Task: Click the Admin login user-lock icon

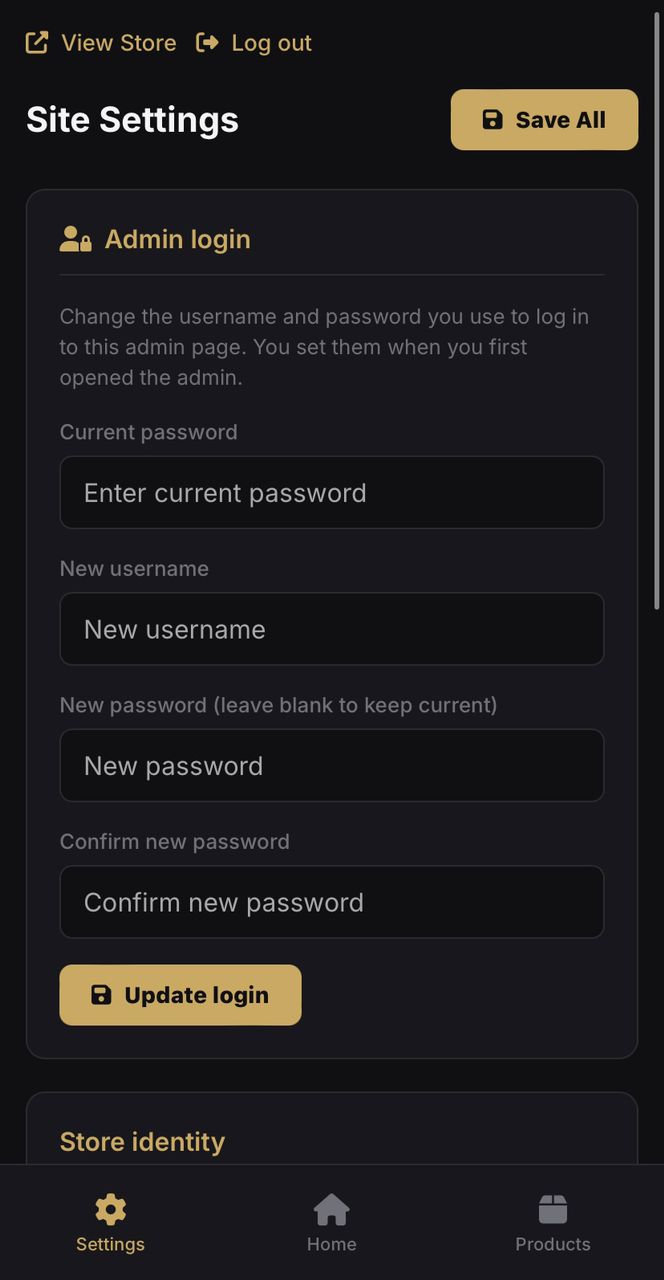Action: (76, 240)
